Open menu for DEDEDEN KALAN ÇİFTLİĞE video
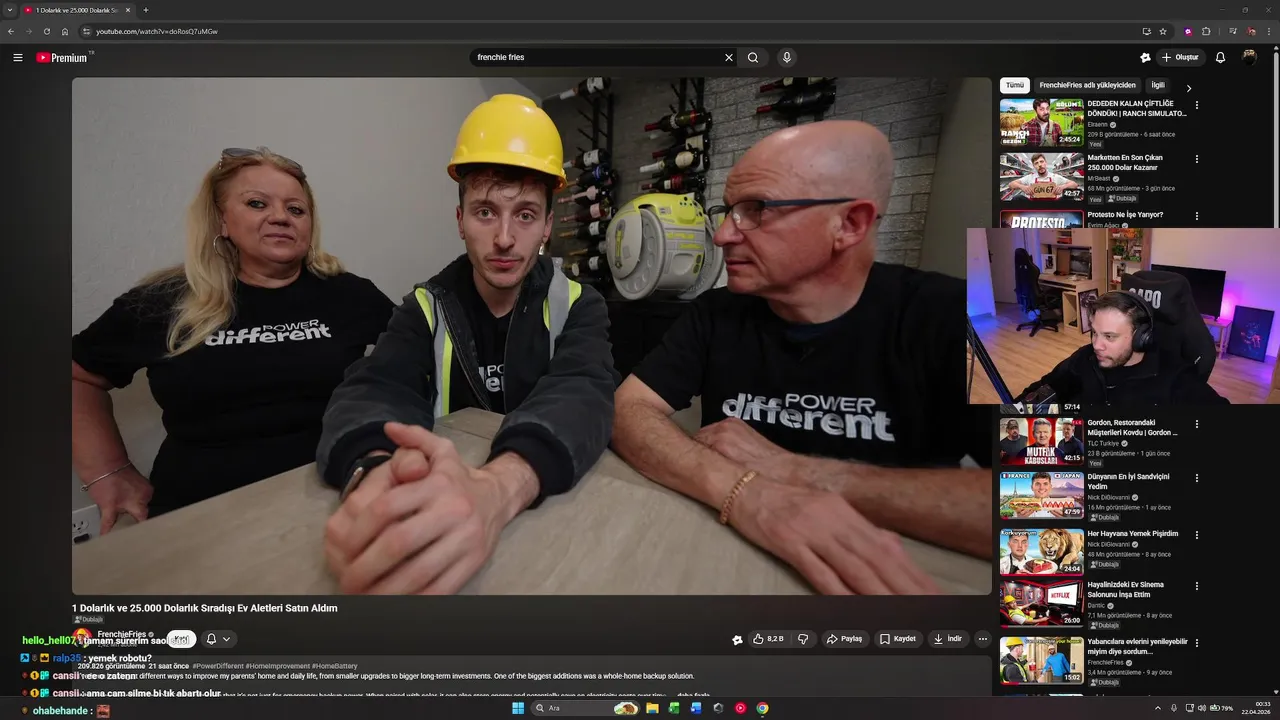This screenshot has height=720, width=1280. pyautogui.click(x=1197, y=105)
